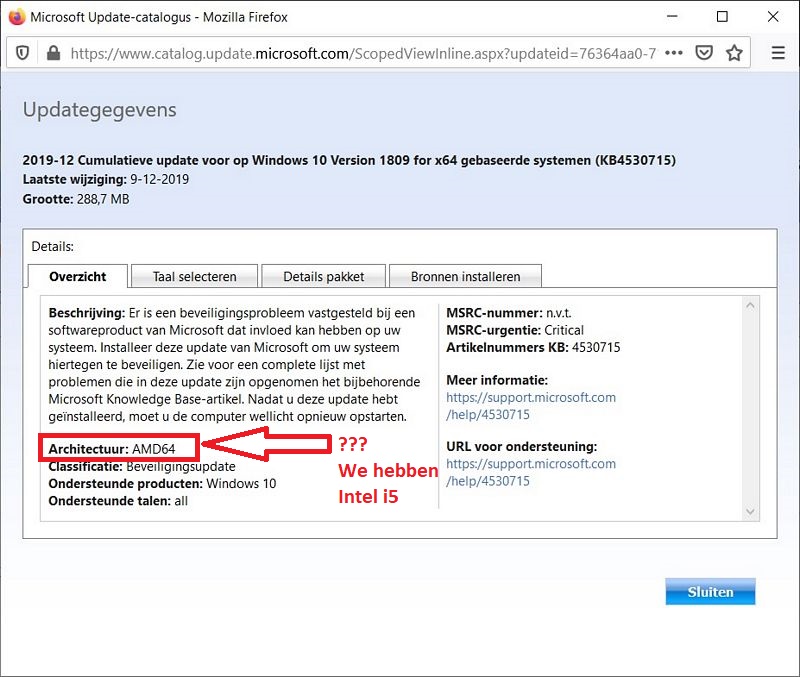Click Ondersteunde producten Windows 10 text

[x=162, y=484]
